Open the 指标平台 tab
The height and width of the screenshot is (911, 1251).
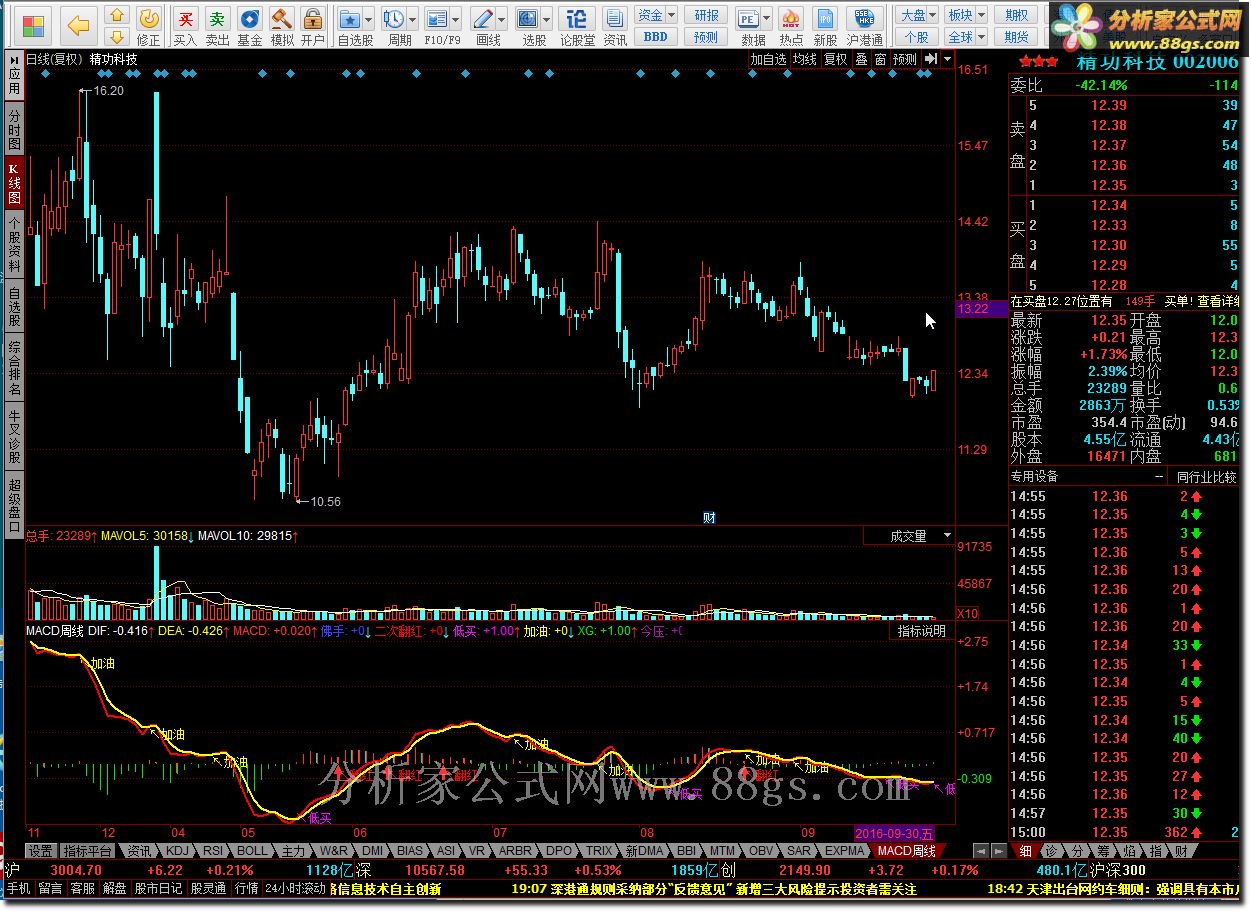point(87,851)
